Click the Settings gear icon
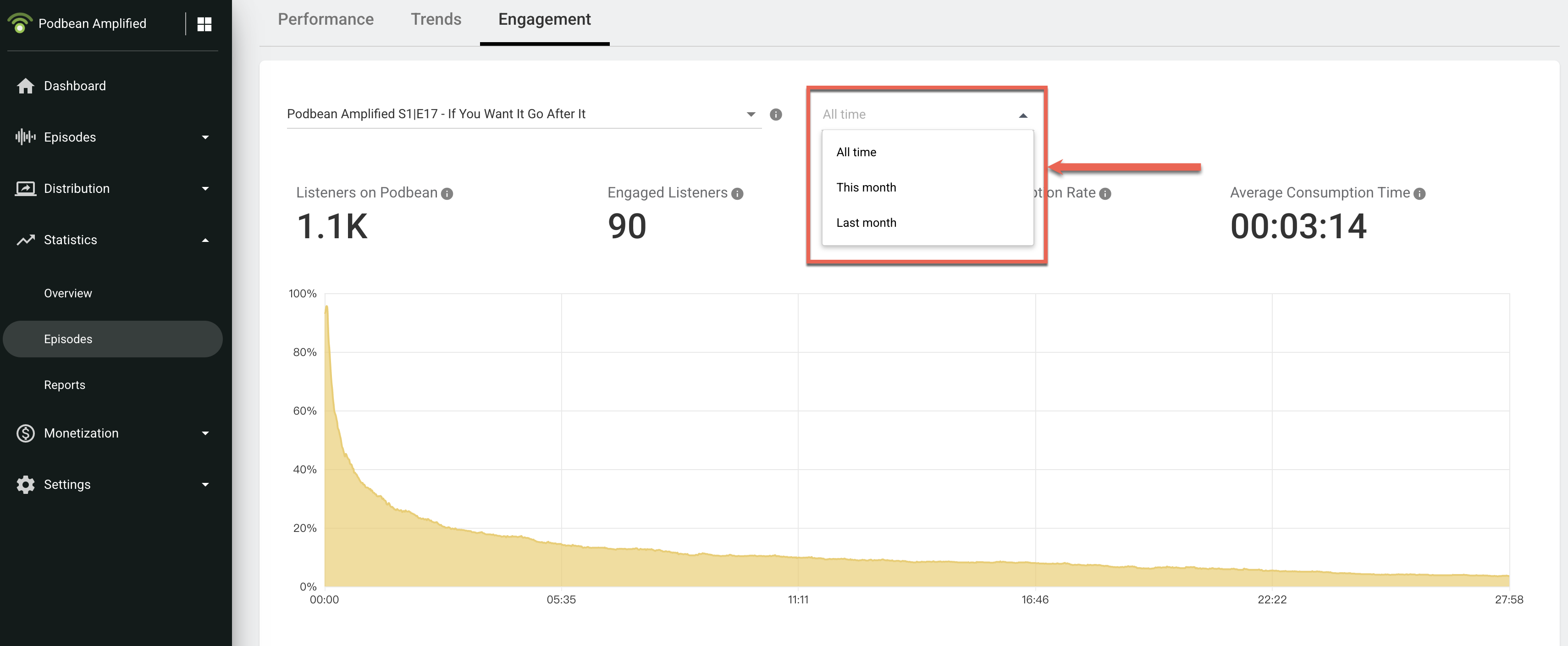The width and height of the screenshot is (1568, 646). tap(25, 484)
